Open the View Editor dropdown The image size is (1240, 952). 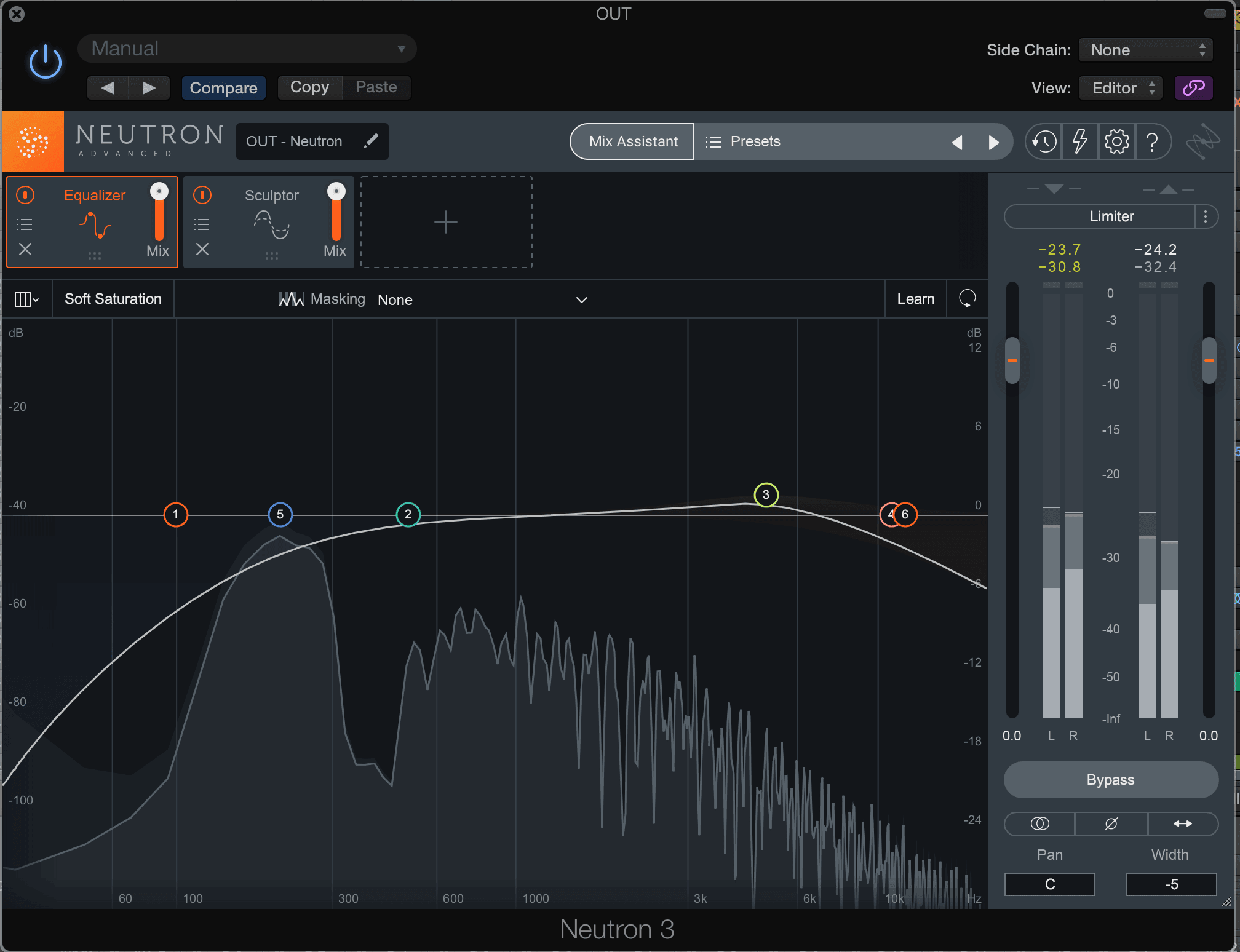click(x=1122, y=88)
